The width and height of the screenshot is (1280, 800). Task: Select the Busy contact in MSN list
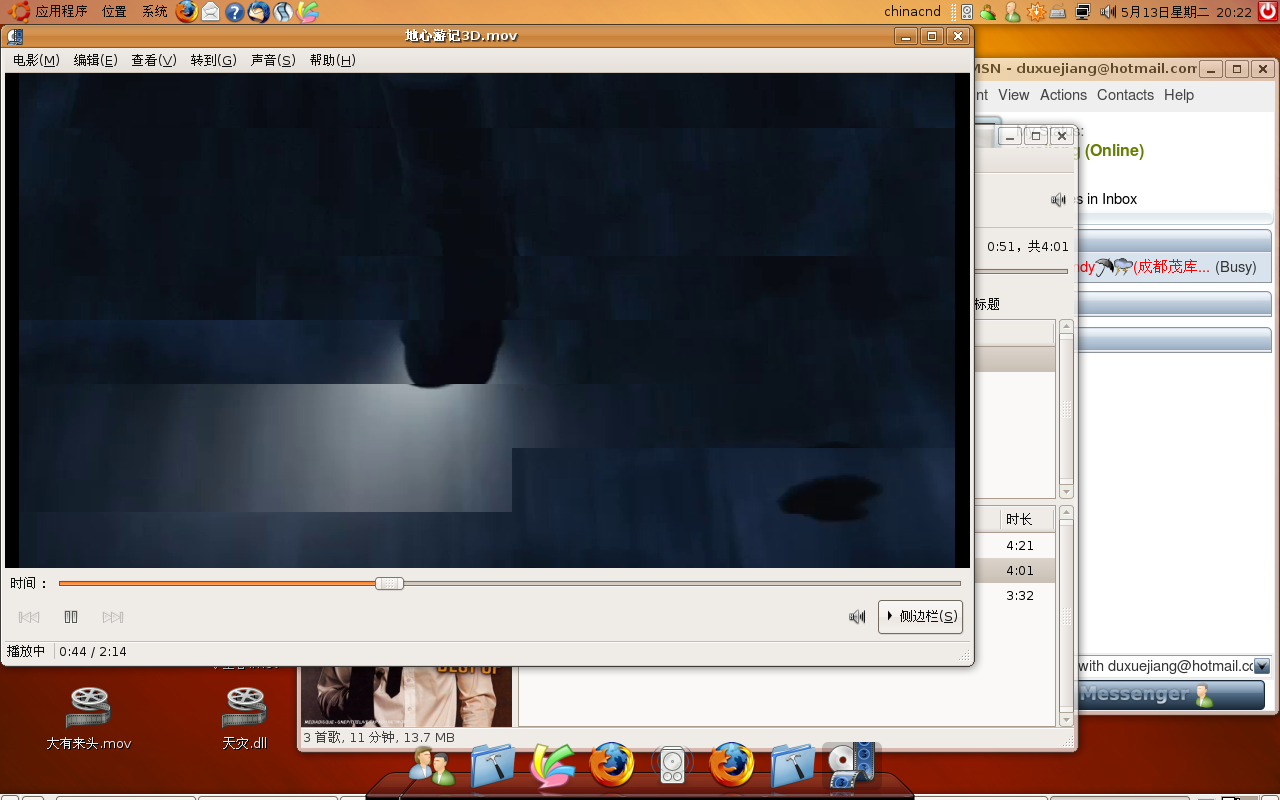pos(1172,267)
